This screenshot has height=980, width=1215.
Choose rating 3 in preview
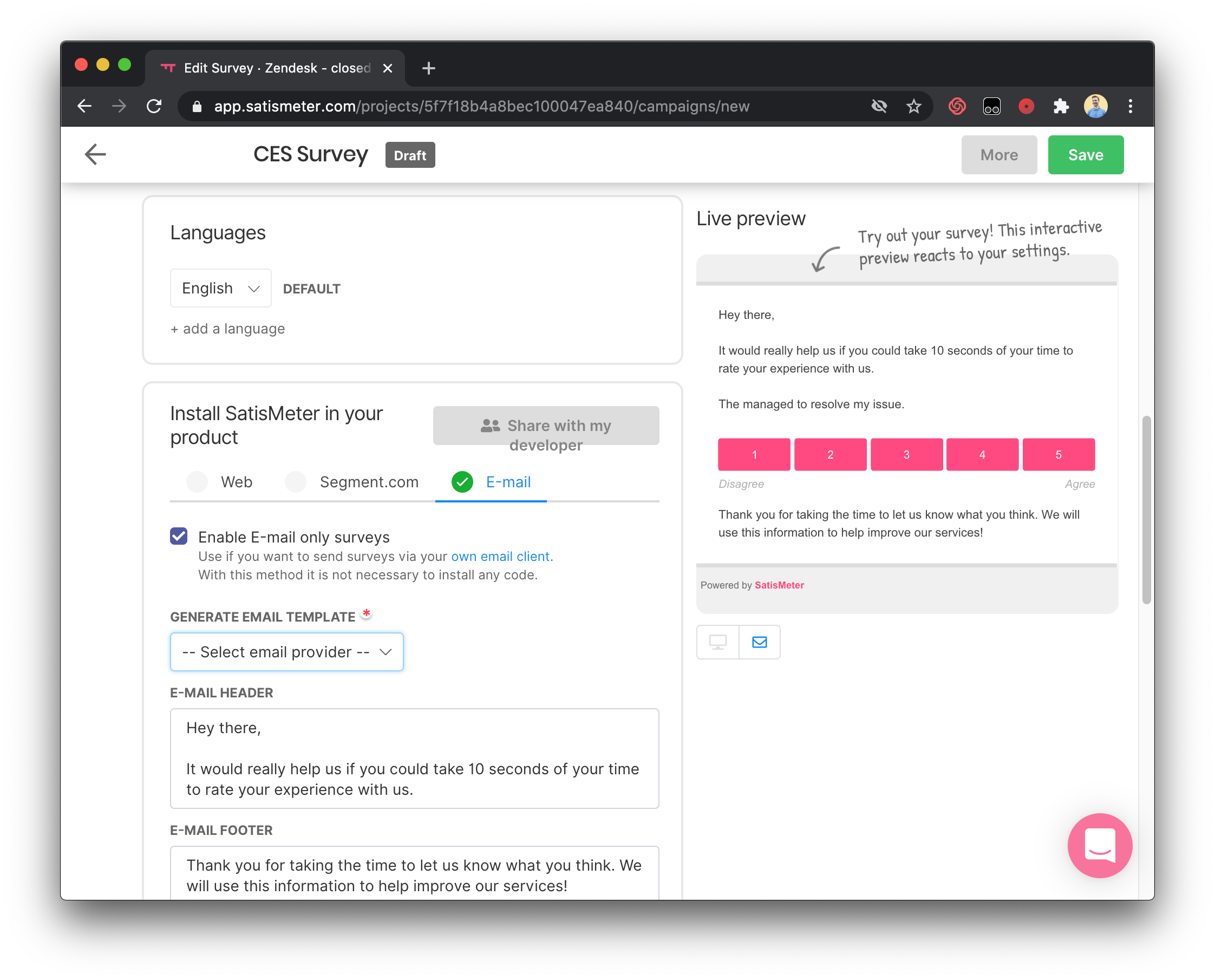(907, 454)
